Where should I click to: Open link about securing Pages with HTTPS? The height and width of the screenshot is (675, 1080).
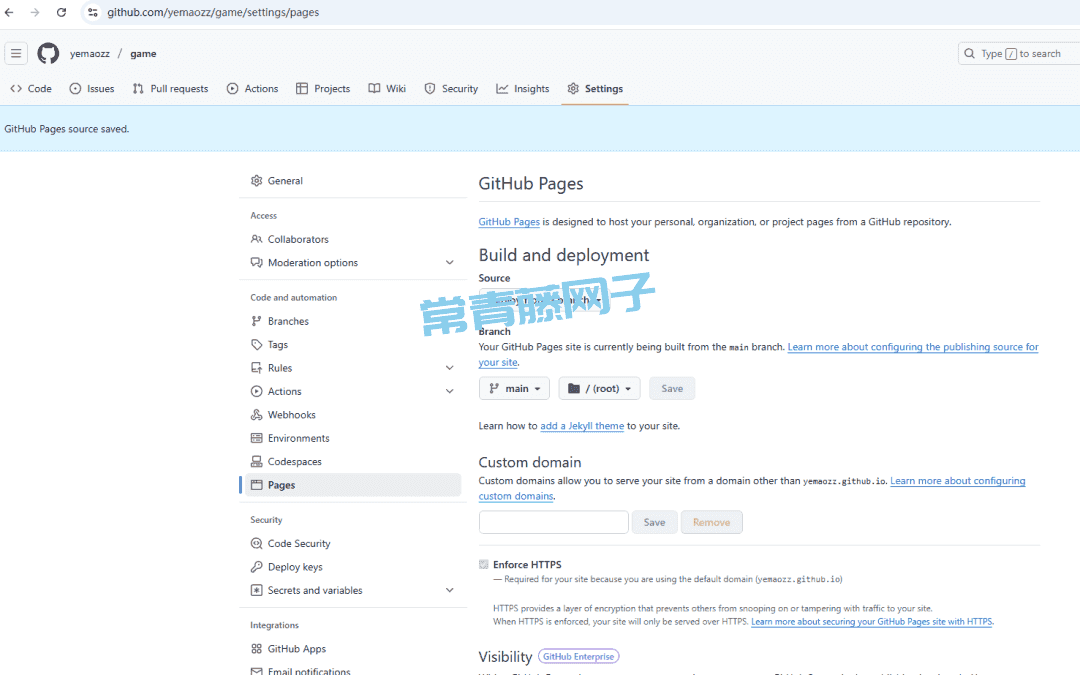(871, 621)
